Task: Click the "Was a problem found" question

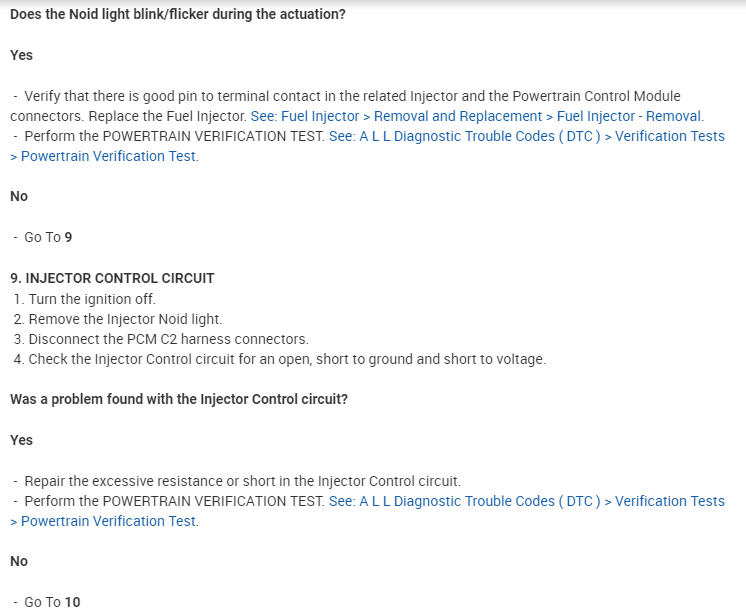Action: (178, 399)
